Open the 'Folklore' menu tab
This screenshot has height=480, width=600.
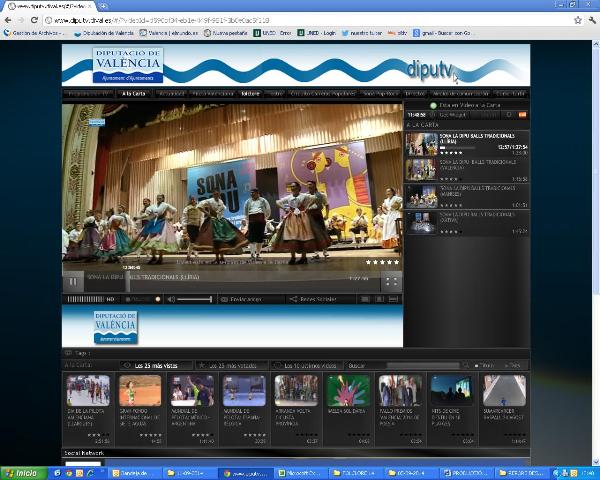[250, 93]
